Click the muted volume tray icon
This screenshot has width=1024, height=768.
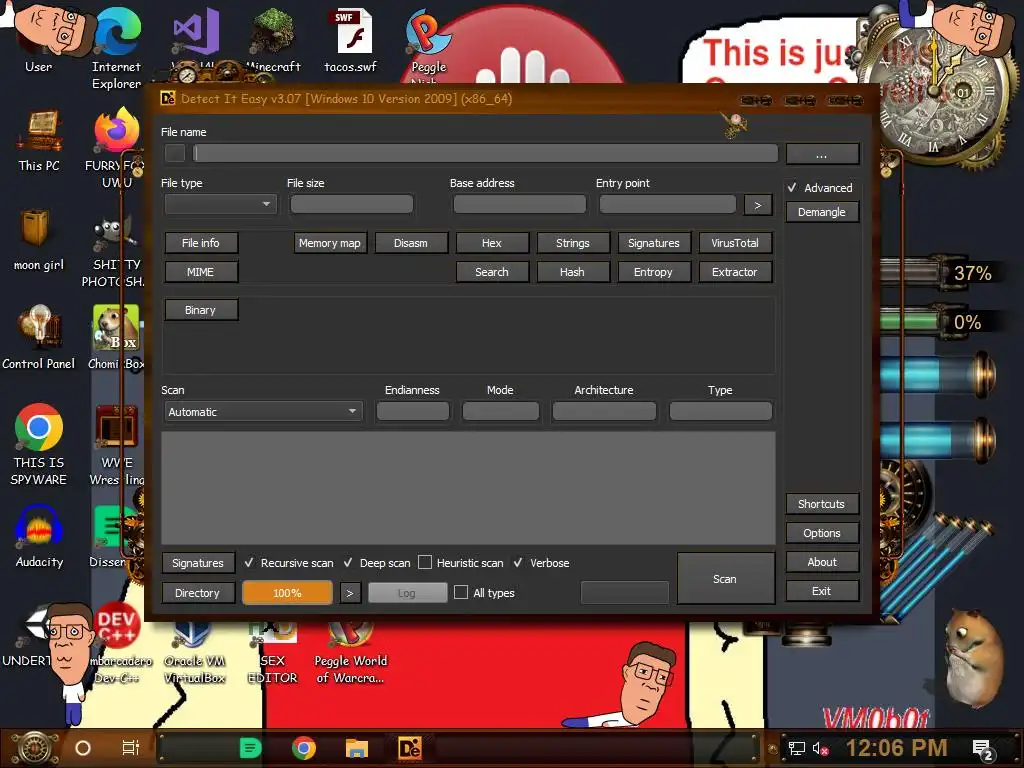click(x=820, y=749)
